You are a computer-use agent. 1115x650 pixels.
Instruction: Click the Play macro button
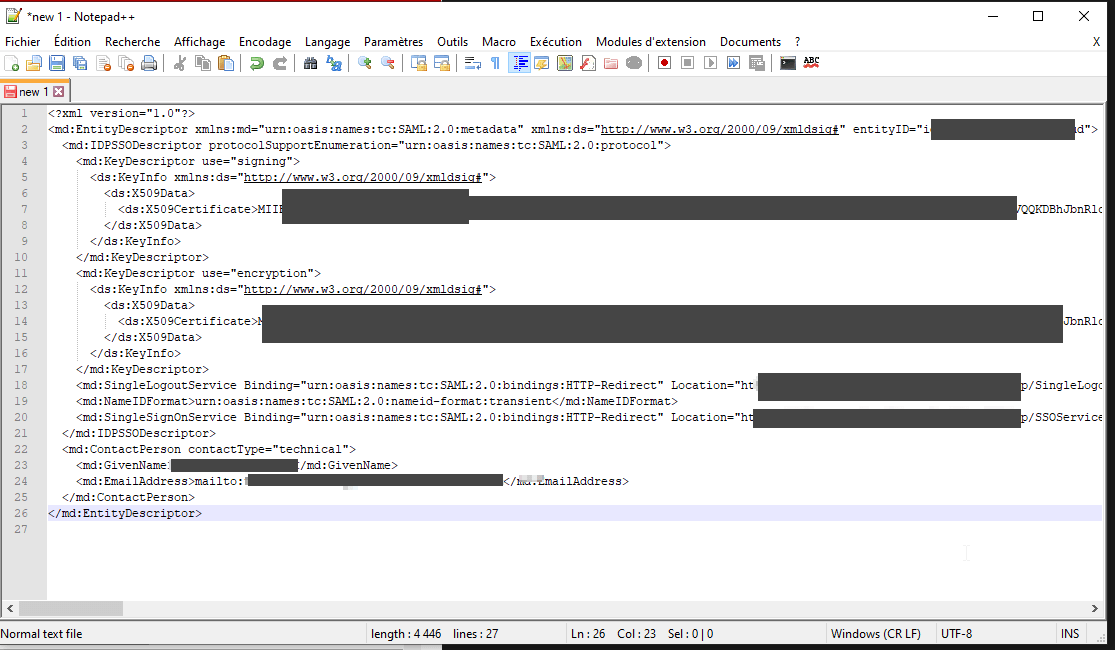tap(710, 63)
